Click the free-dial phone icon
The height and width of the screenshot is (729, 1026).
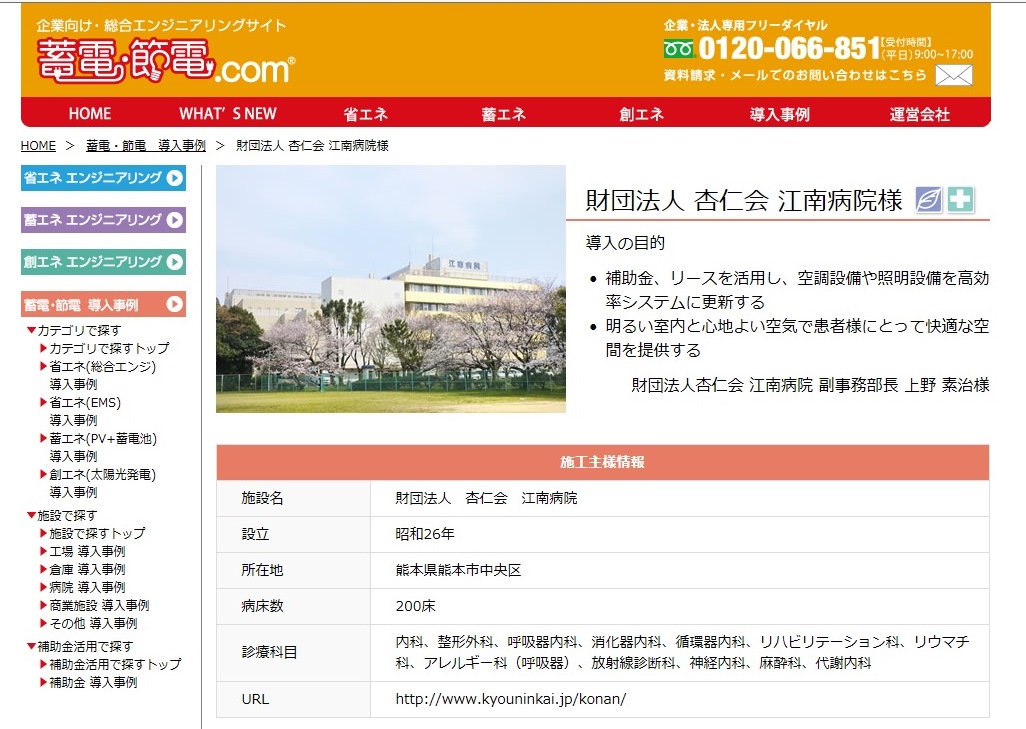(679, 49)
